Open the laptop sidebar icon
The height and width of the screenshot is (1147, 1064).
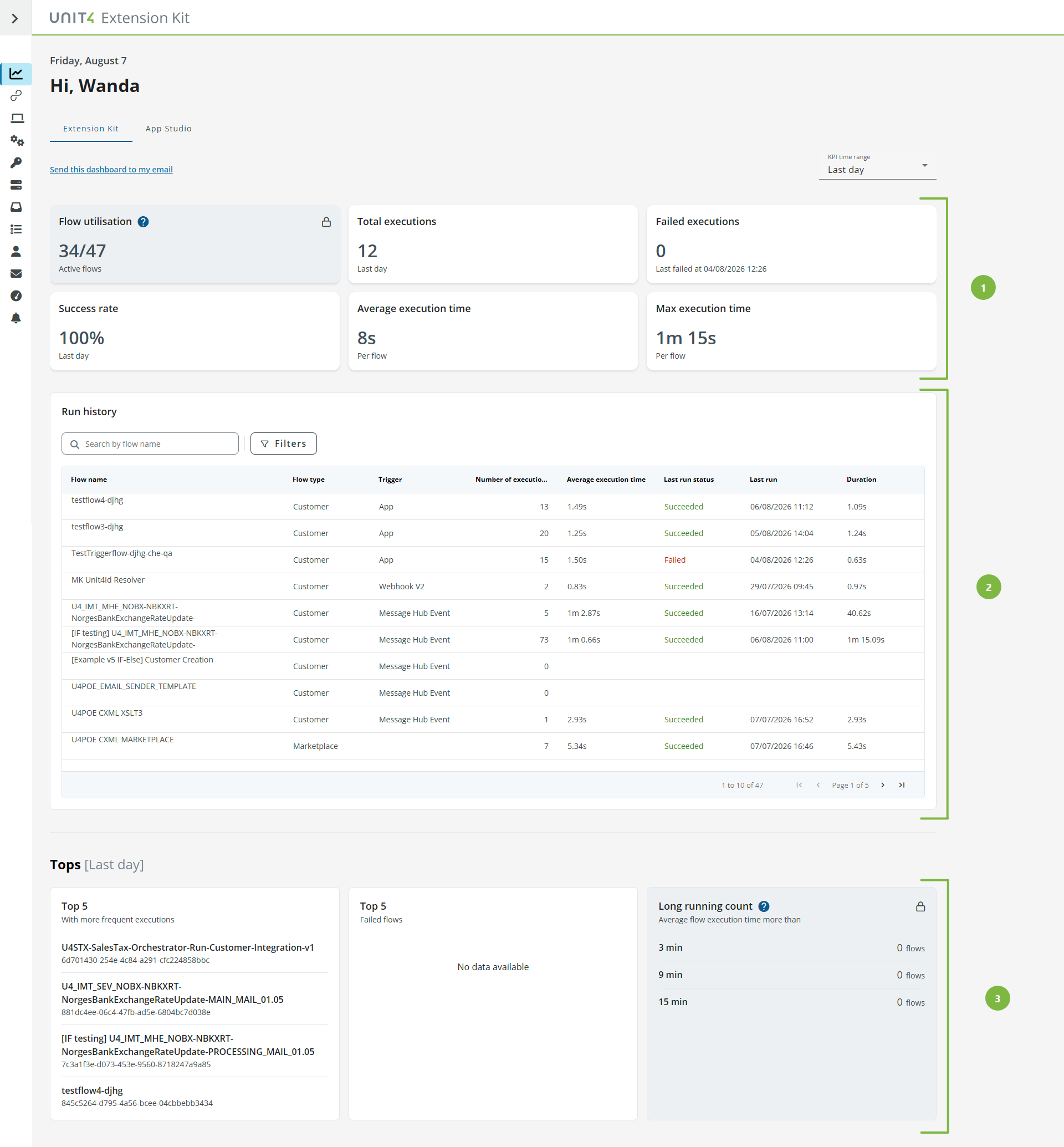tap(17, 118)
